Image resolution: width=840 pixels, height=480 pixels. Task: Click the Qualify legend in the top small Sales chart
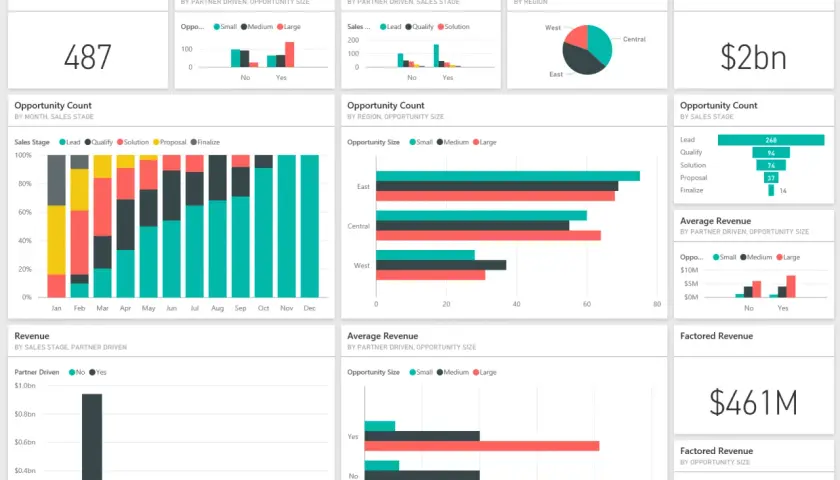[419, 26]
